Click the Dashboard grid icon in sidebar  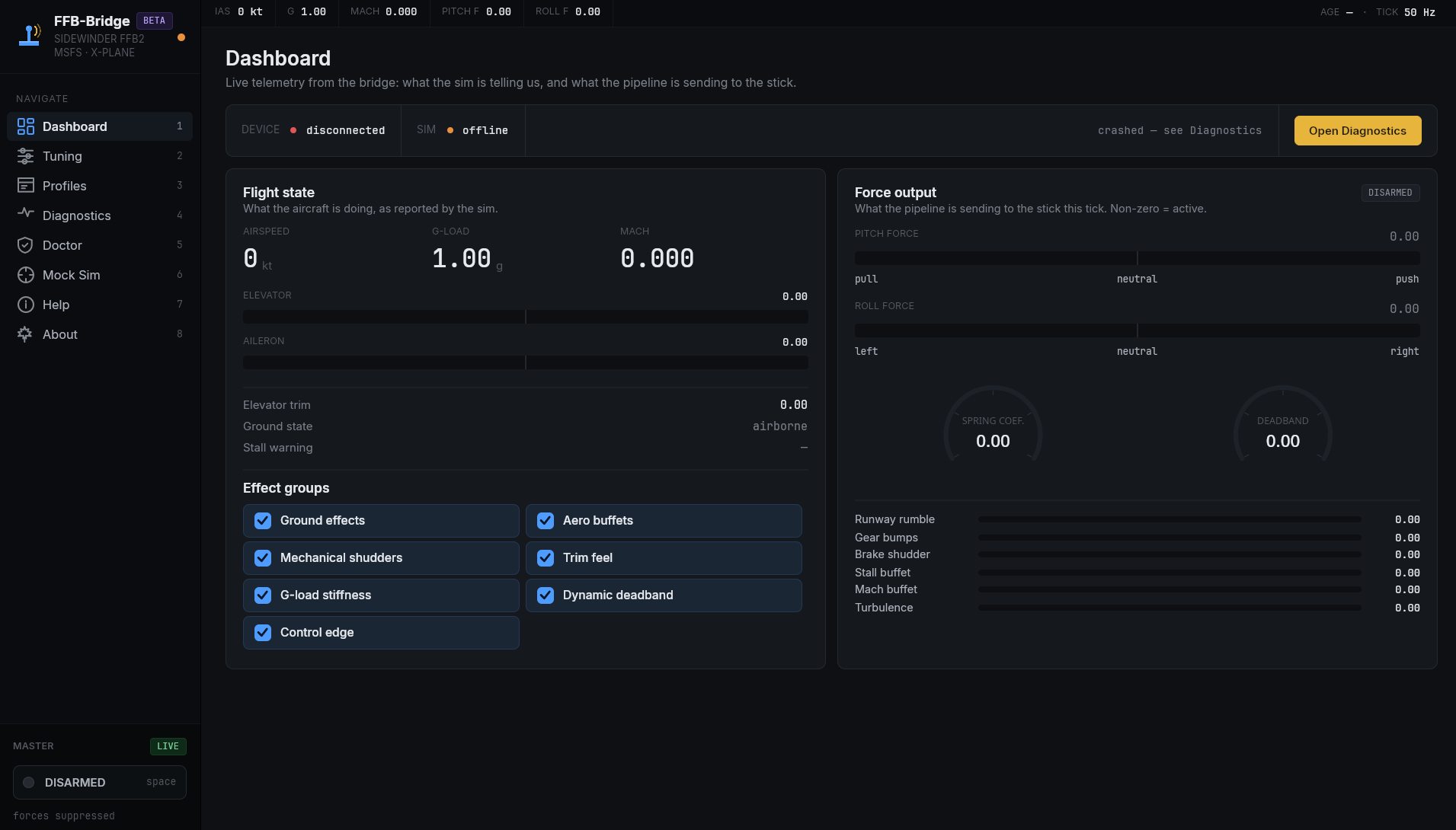pyautogui.click(x=26, y=126)
